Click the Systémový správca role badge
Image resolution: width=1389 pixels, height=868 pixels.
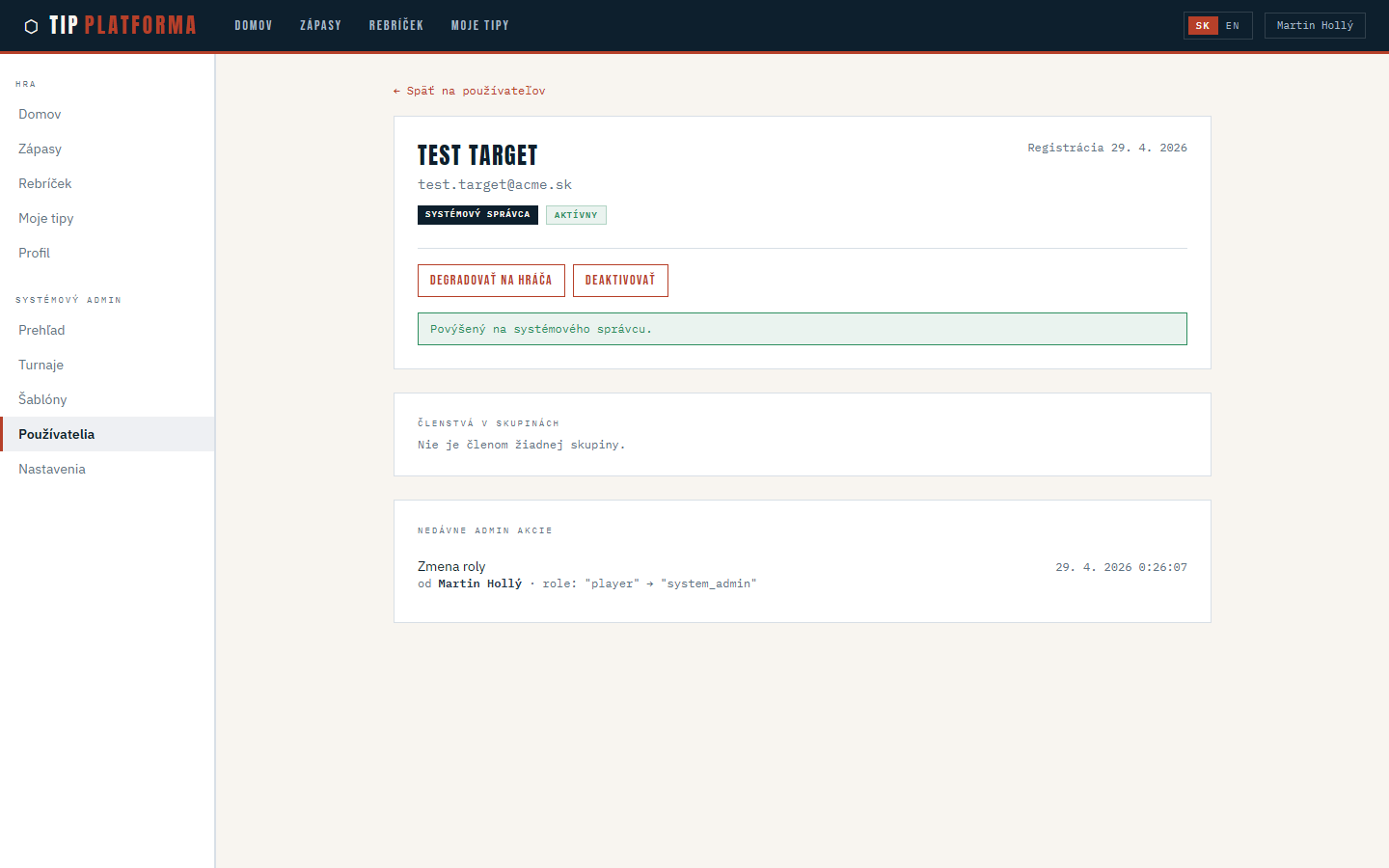(477, 215)
